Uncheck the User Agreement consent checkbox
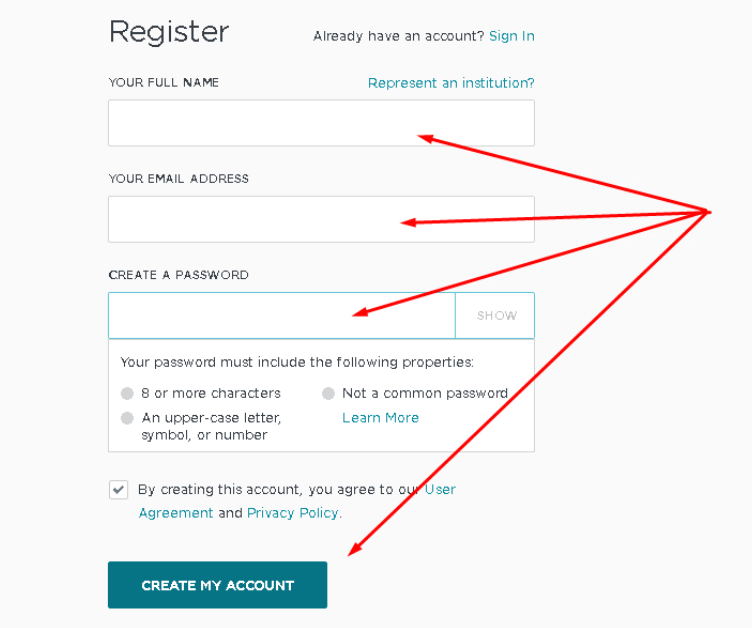Screen dimensions: 752x628 (x=119, y=490)
